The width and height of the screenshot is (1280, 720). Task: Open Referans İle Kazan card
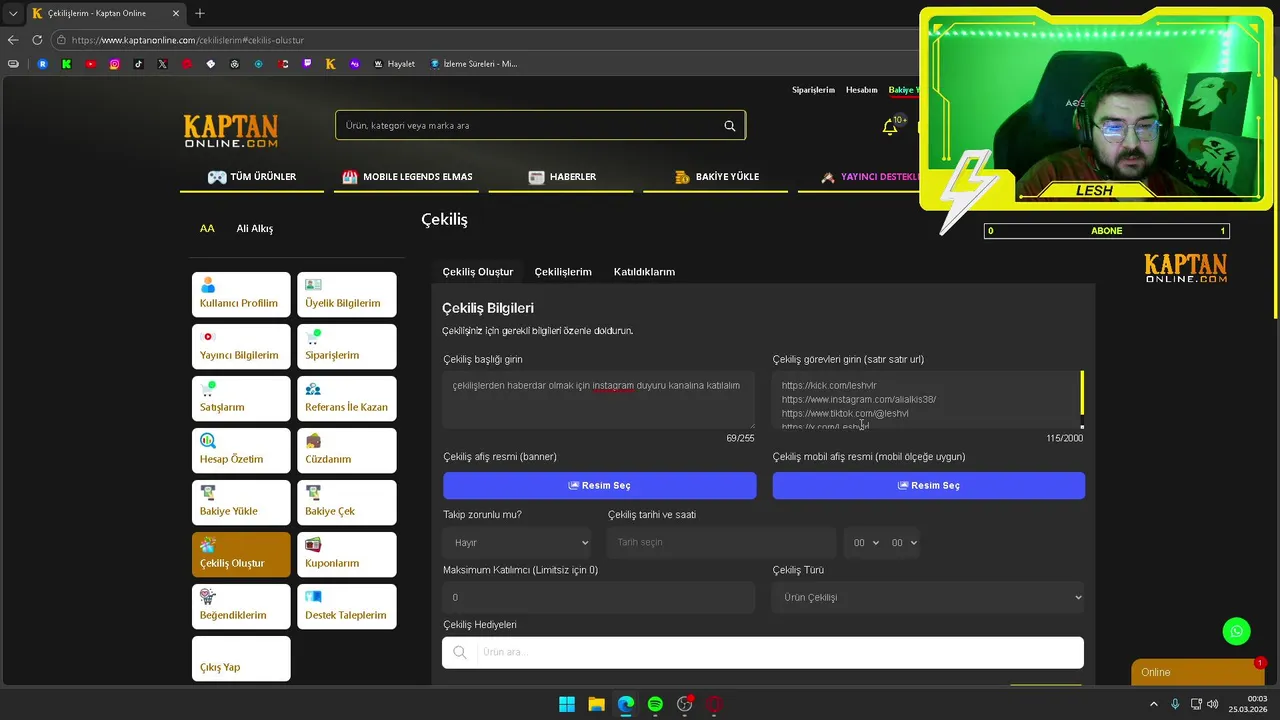pos(347,398)
